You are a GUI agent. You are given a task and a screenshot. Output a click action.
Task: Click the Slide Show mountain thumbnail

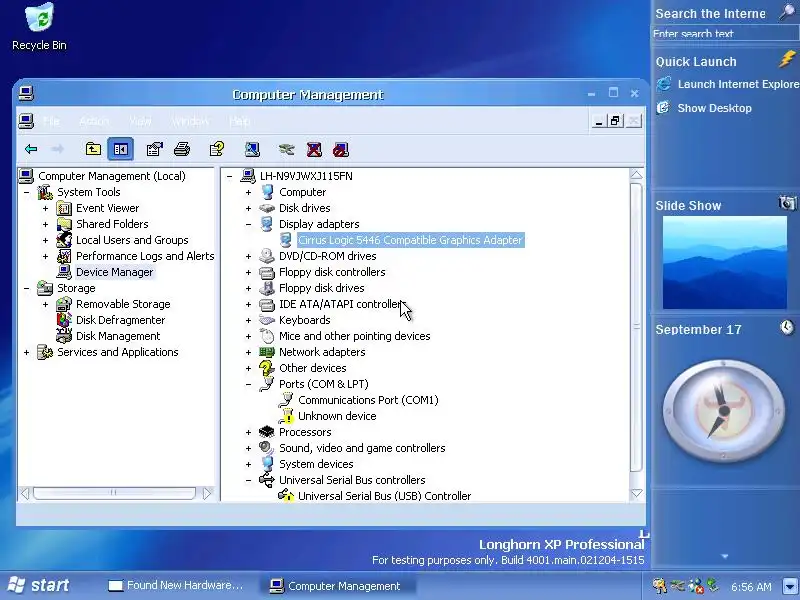[724, 262]
